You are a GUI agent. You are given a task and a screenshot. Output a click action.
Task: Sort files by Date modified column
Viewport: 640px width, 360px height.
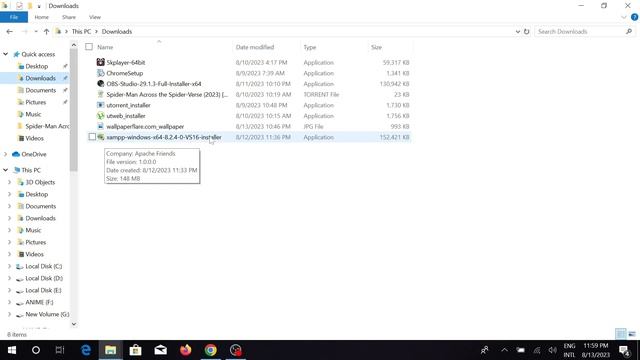pos(255,47)
